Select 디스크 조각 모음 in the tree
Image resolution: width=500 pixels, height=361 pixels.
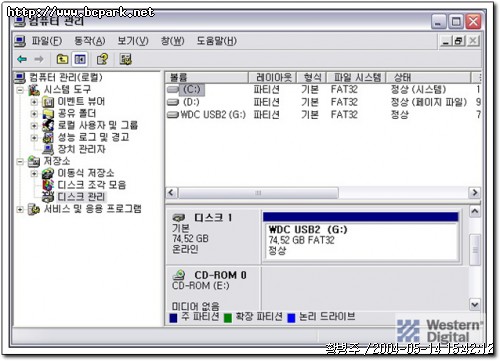point(92,185)
